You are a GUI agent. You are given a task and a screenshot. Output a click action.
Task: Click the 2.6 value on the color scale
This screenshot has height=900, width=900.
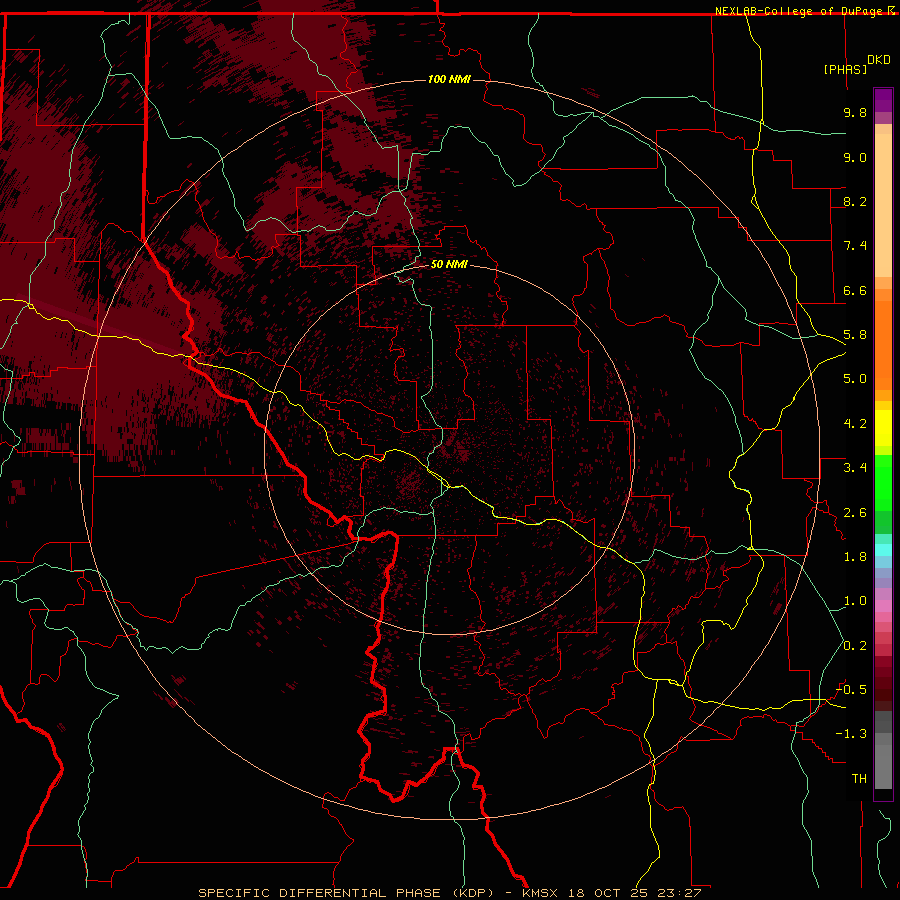[x=855, y=513]
